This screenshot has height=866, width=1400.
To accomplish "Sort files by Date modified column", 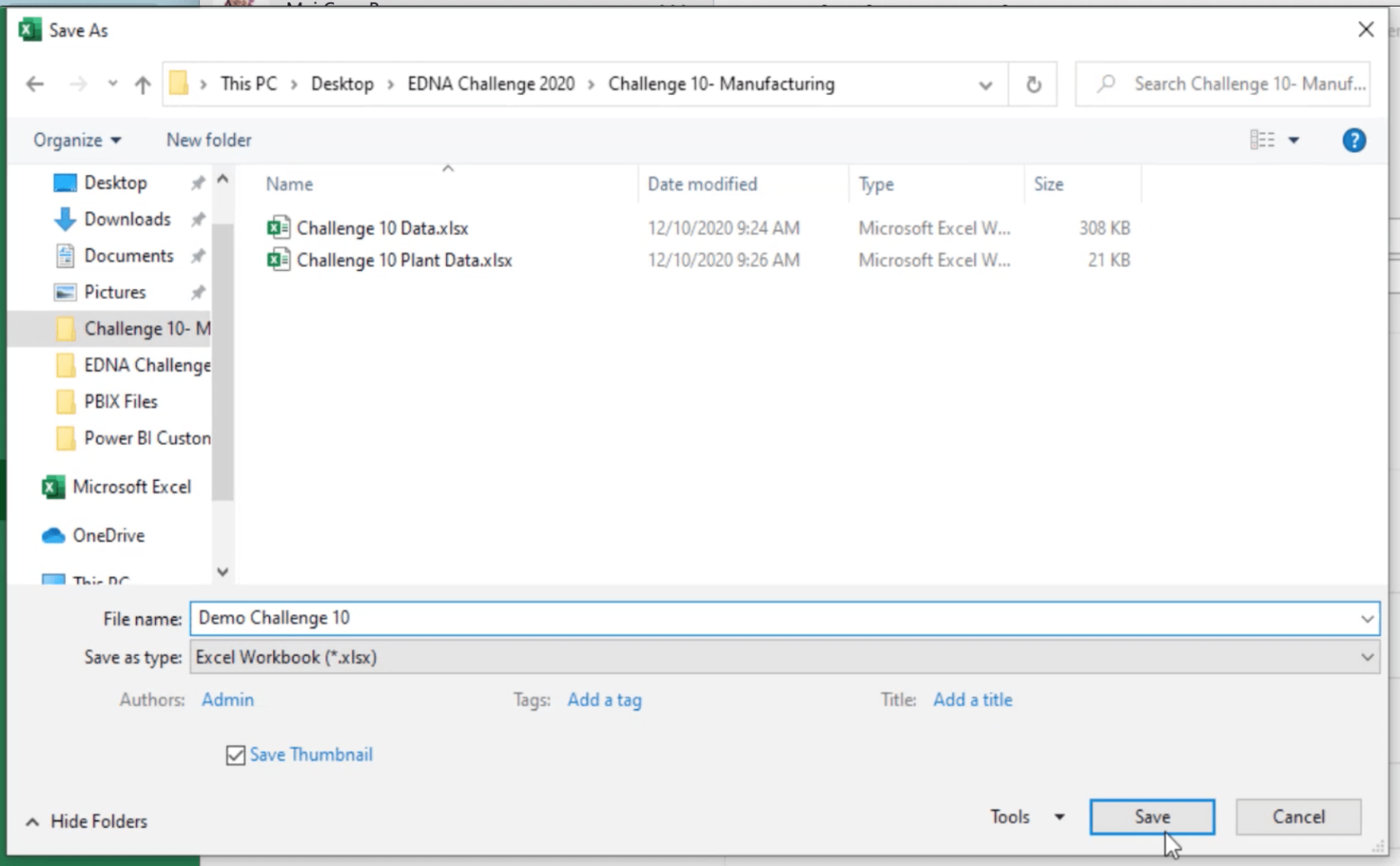I will click(x=702, y=184).
